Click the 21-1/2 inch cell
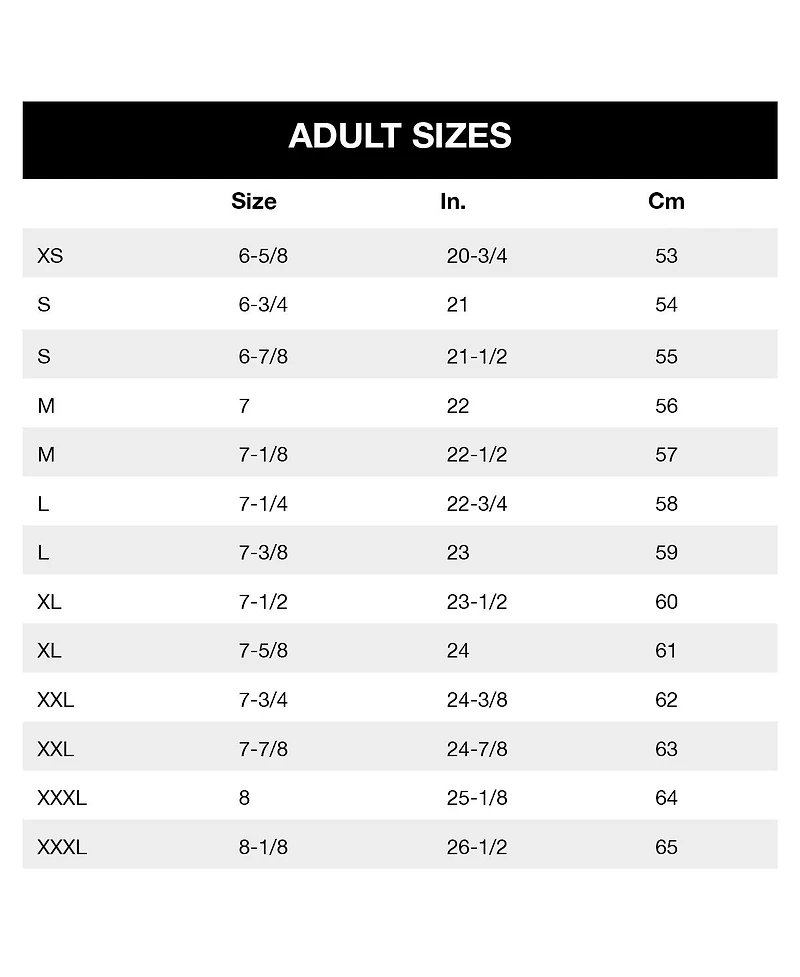800x977 pixels. (x=477, y=357)
